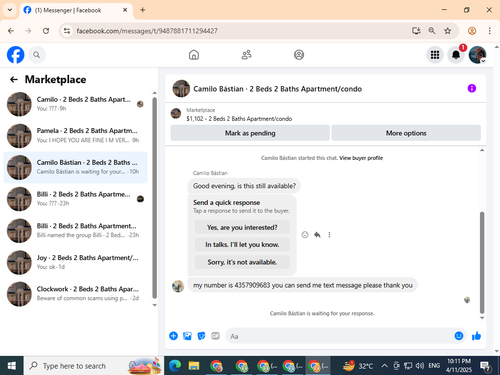500x375 pixels.
Task: Click More options button
Action: click(406, 133)
